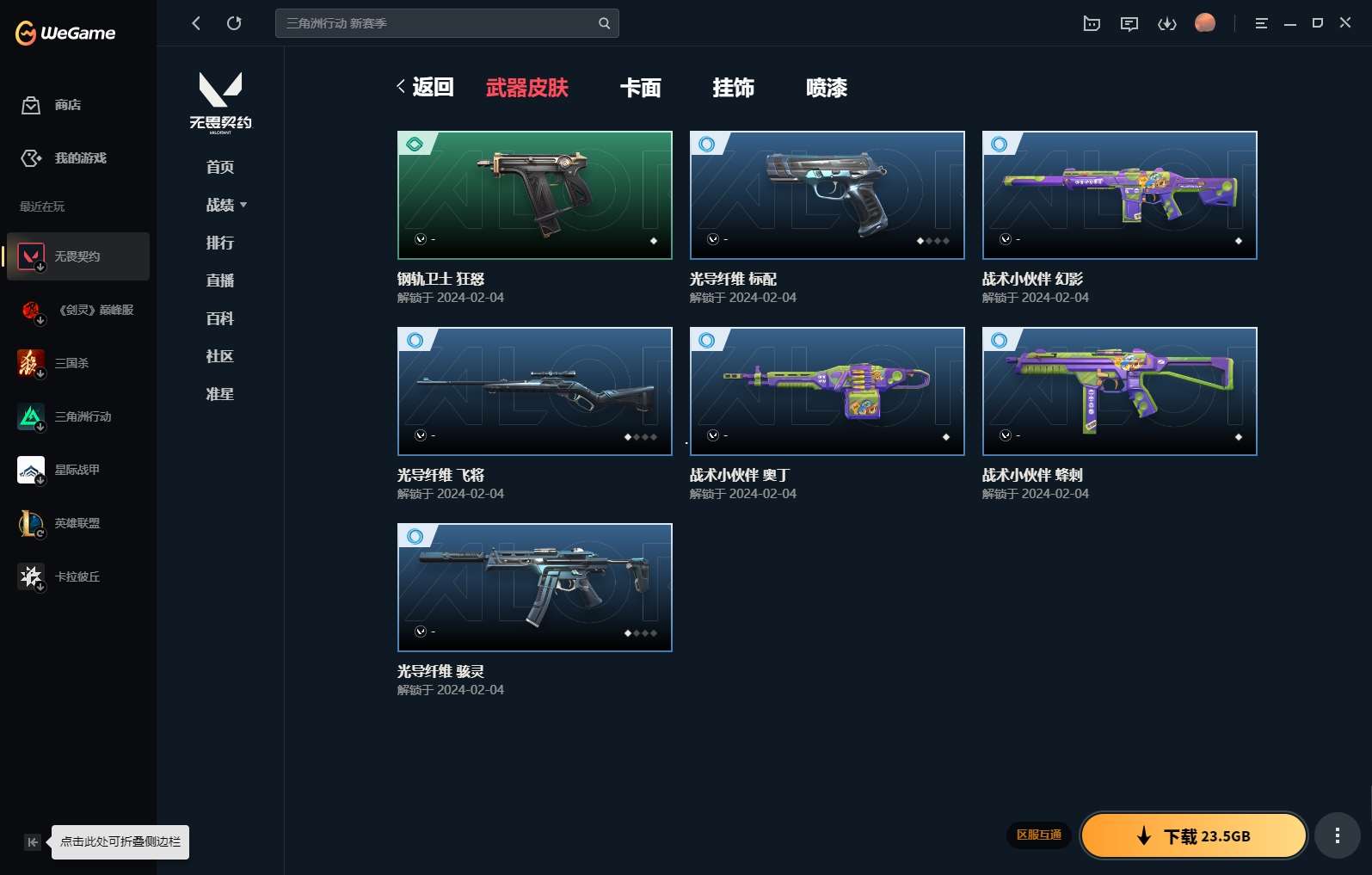This screenshot has height=875, width=1372.
Task: Click the refresh page icon
Action: (234, 23)
